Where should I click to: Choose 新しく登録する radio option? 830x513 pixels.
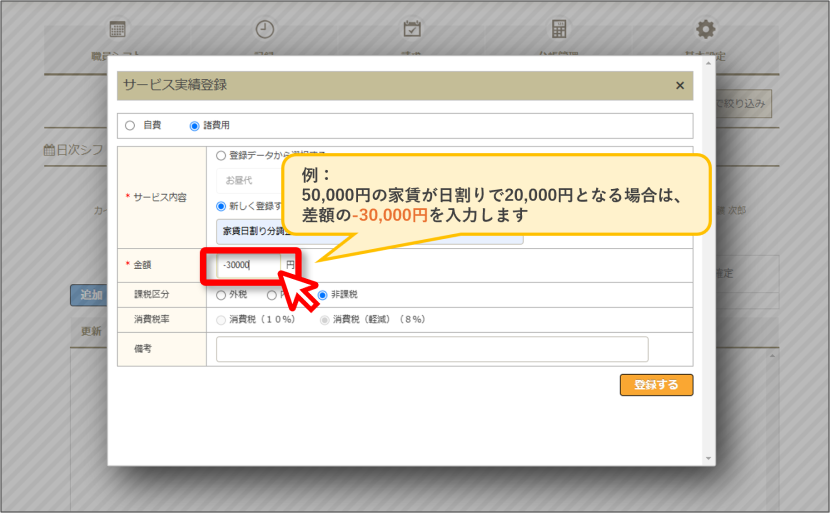(221, 206)
